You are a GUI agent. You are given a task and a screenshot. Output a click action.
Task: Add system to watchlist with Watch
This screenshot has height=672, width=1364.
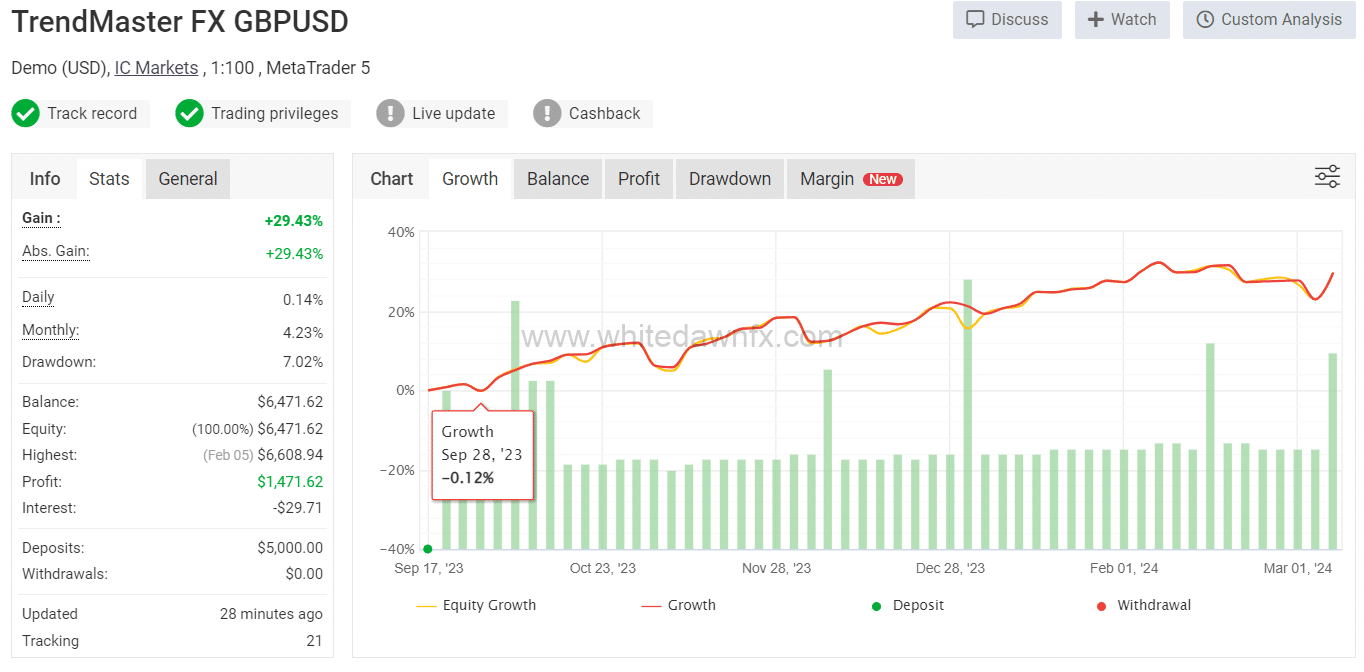pos(1122,20)
